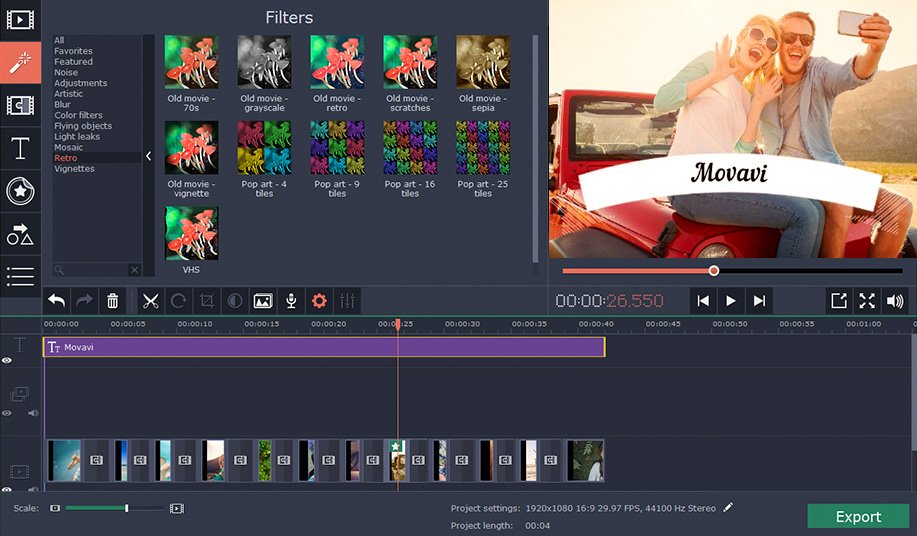This screenshot has width=917, height=536.
Task: Click the Export button
Action: [858, 517]
